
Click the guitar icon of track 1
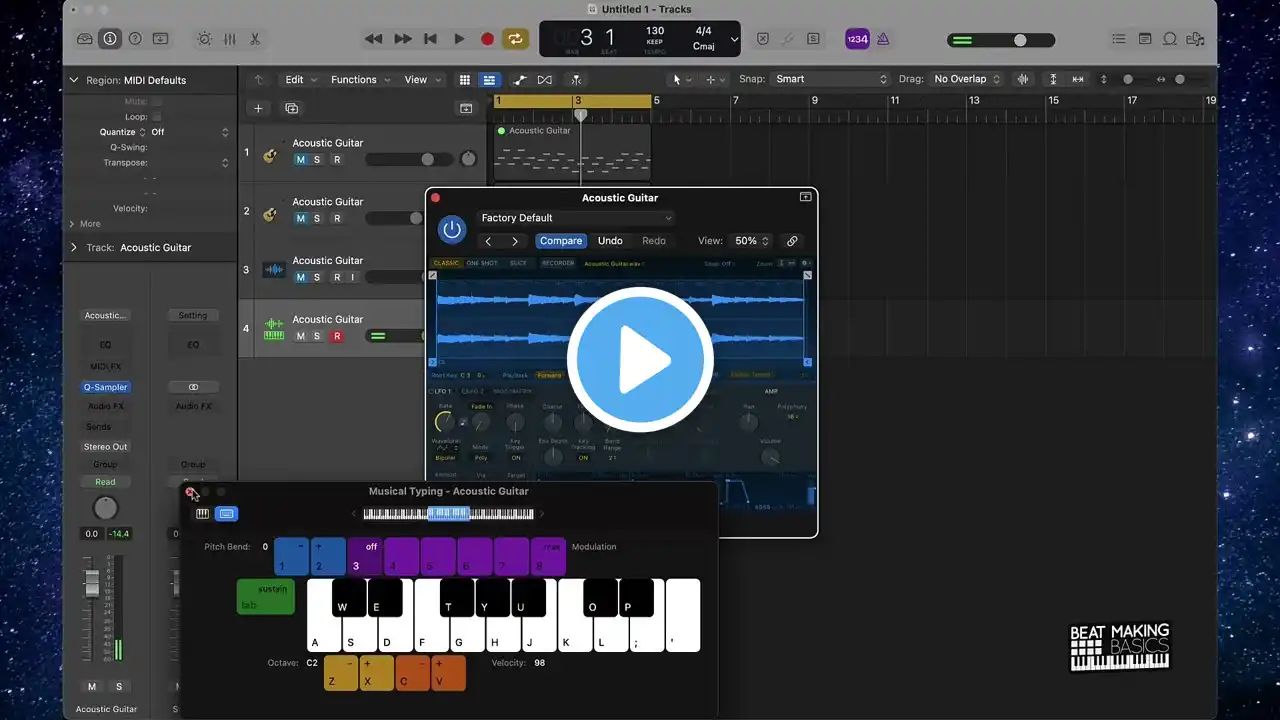pyautogui.click(x=270, y=155)
